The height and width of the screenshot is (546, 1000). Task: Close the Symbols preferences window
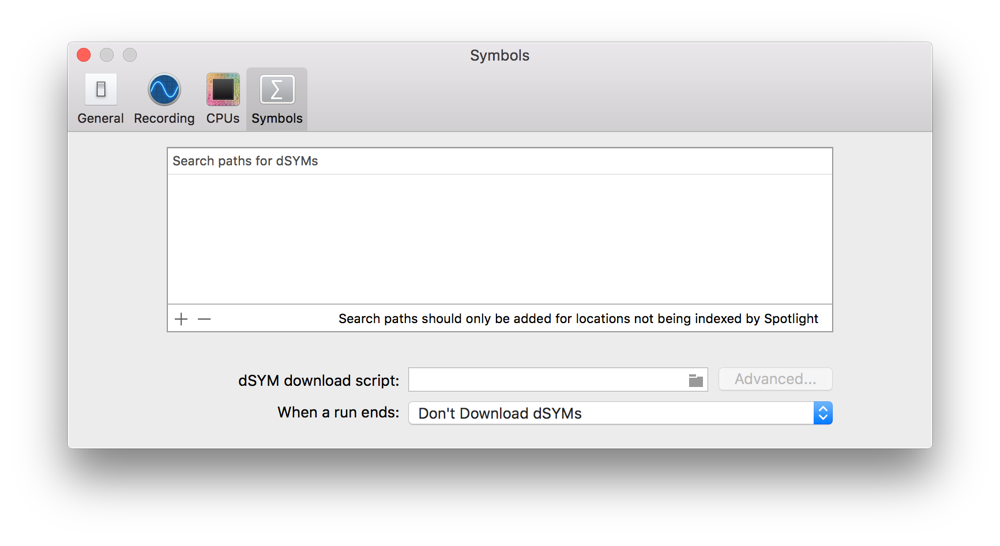click(x=84, y=55)
